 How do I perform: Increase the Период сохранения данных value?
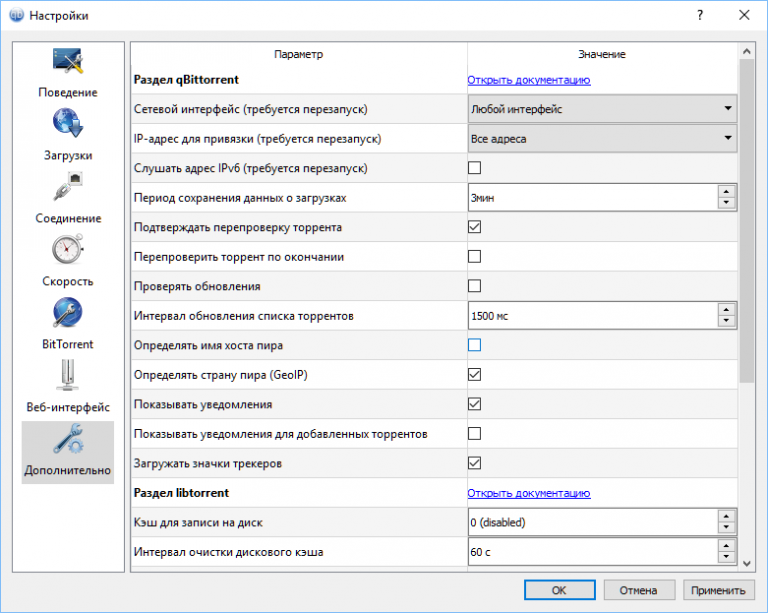[727, 192]
